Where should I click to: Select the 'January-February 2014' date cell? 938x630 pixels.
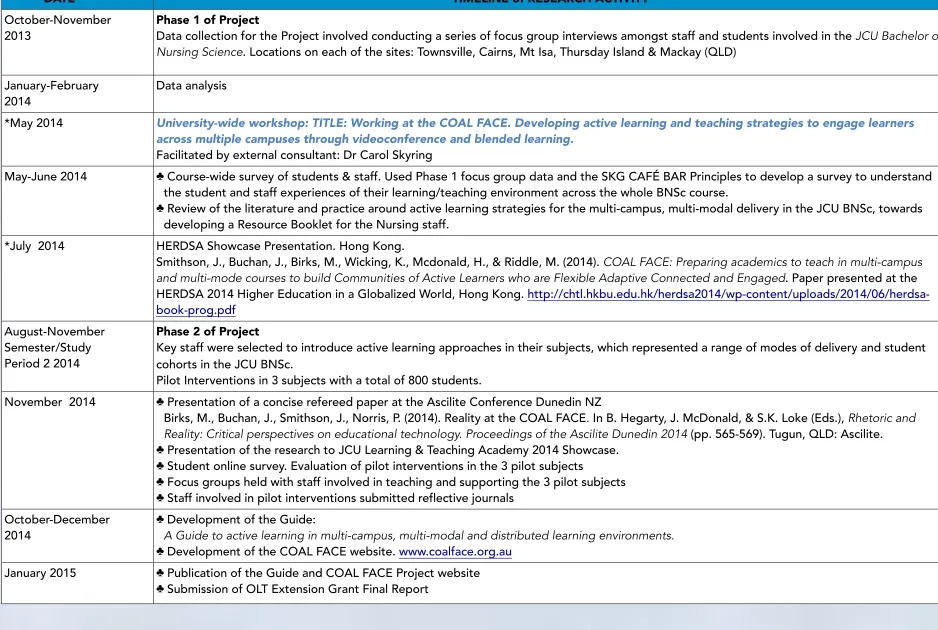(77, 93)
